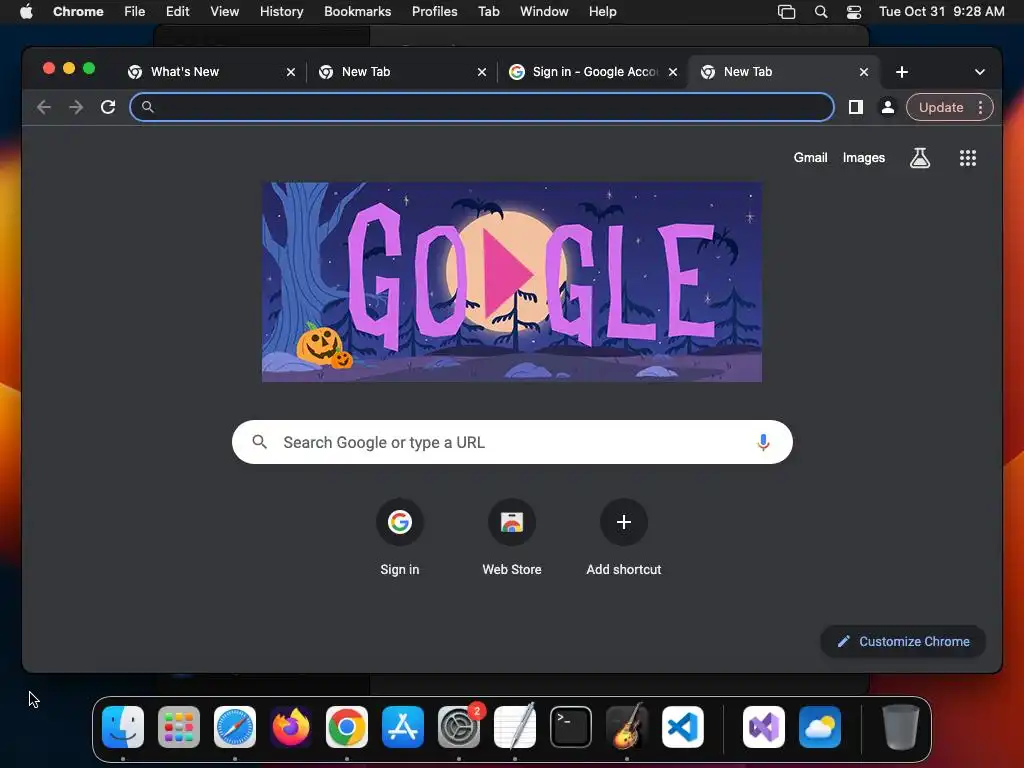Open the Google apps grid
This screenshot has width=1024, height=768.
(x=967, y=157)
